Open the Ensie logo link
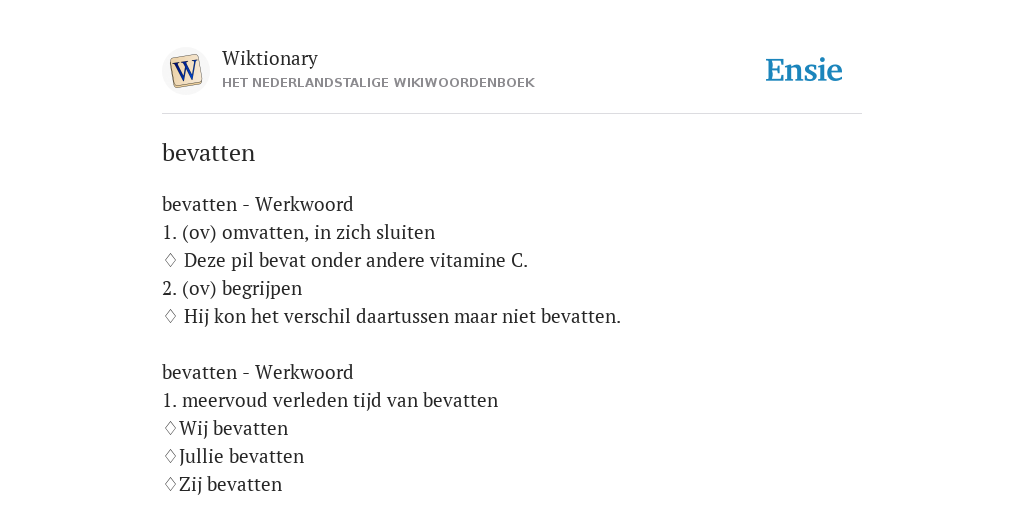This screenshot has height=512, width=1024. (804, 71)
